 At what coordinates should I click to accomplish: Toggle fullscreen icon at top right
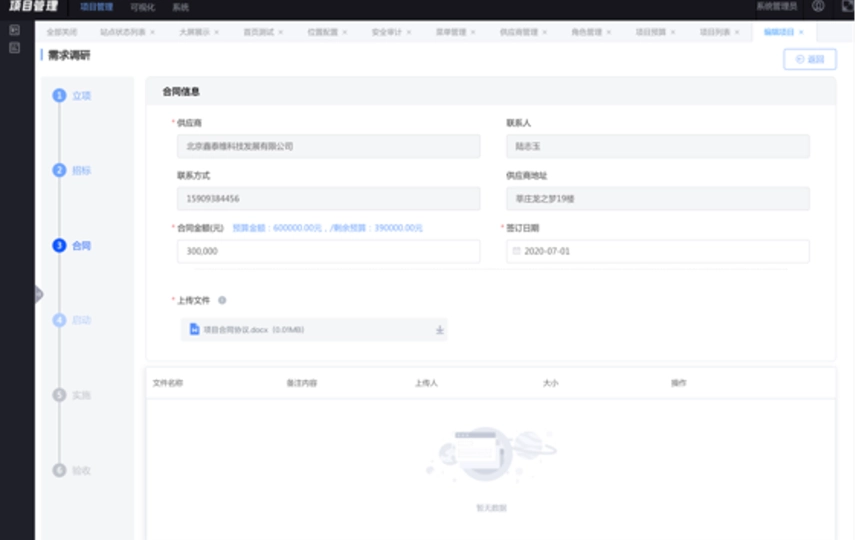(x=848, y=7)
